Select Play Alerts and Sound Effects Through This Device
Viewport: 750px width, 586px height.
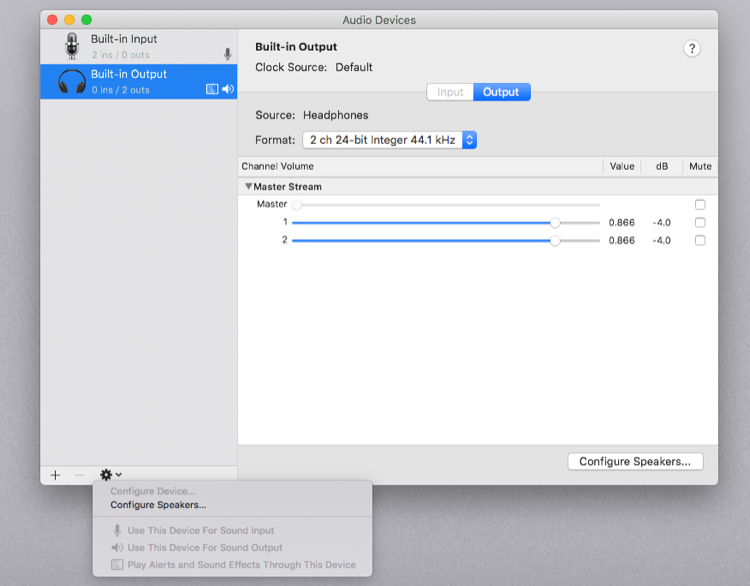point(242,564)
